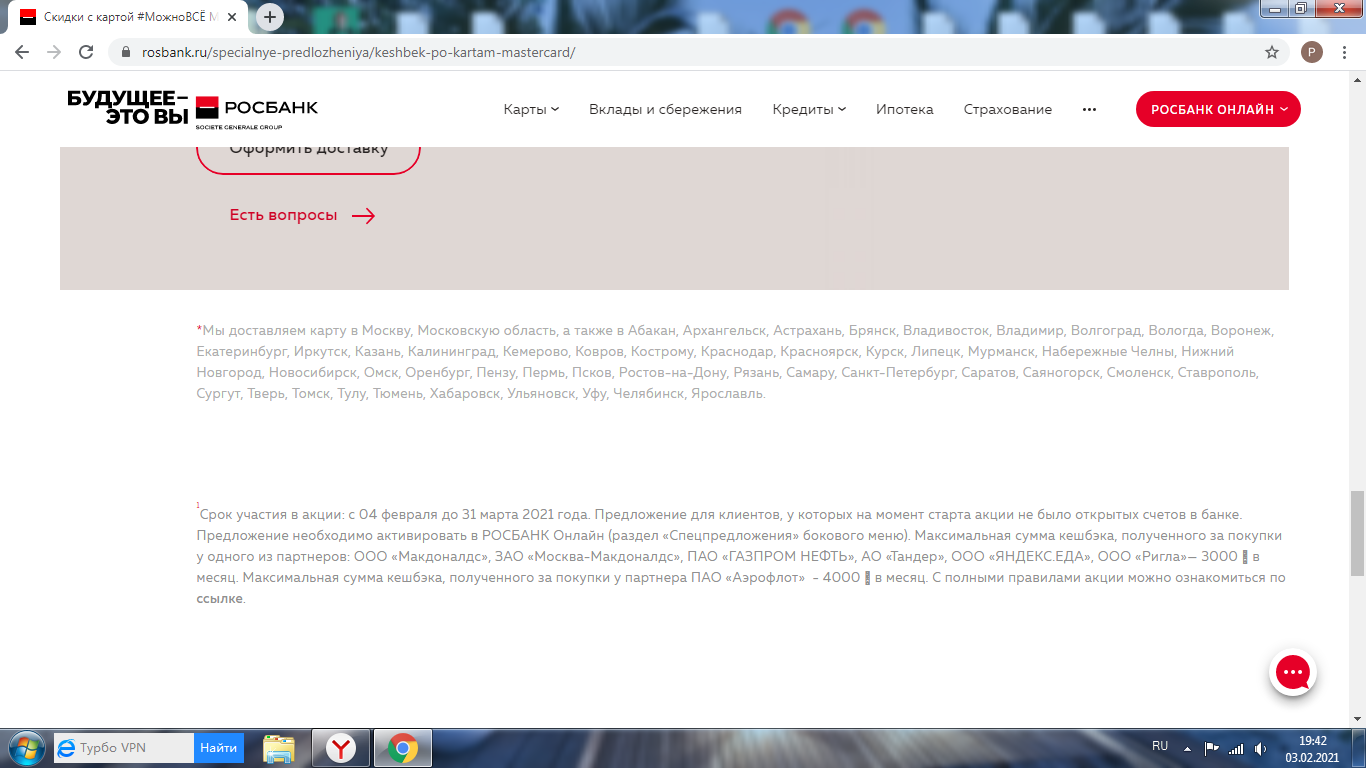
Task: Expand the Кредиты menu
Action: (x=809, y=109)
